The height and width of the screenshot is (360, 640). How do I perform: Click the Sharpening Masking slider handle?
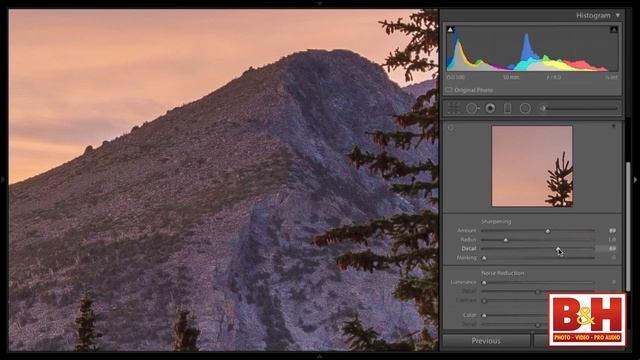point(484,258)
